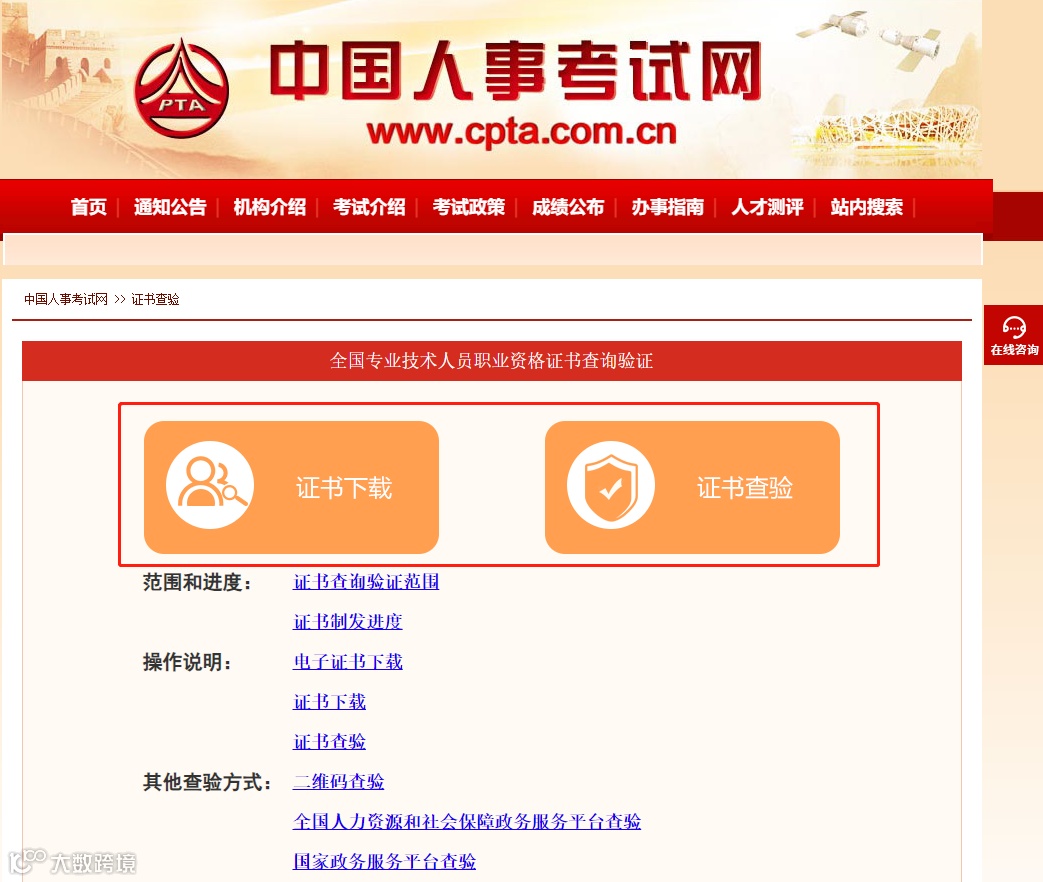
Task: Click the PTA red circular logo
Action: (x=181, y=89)
